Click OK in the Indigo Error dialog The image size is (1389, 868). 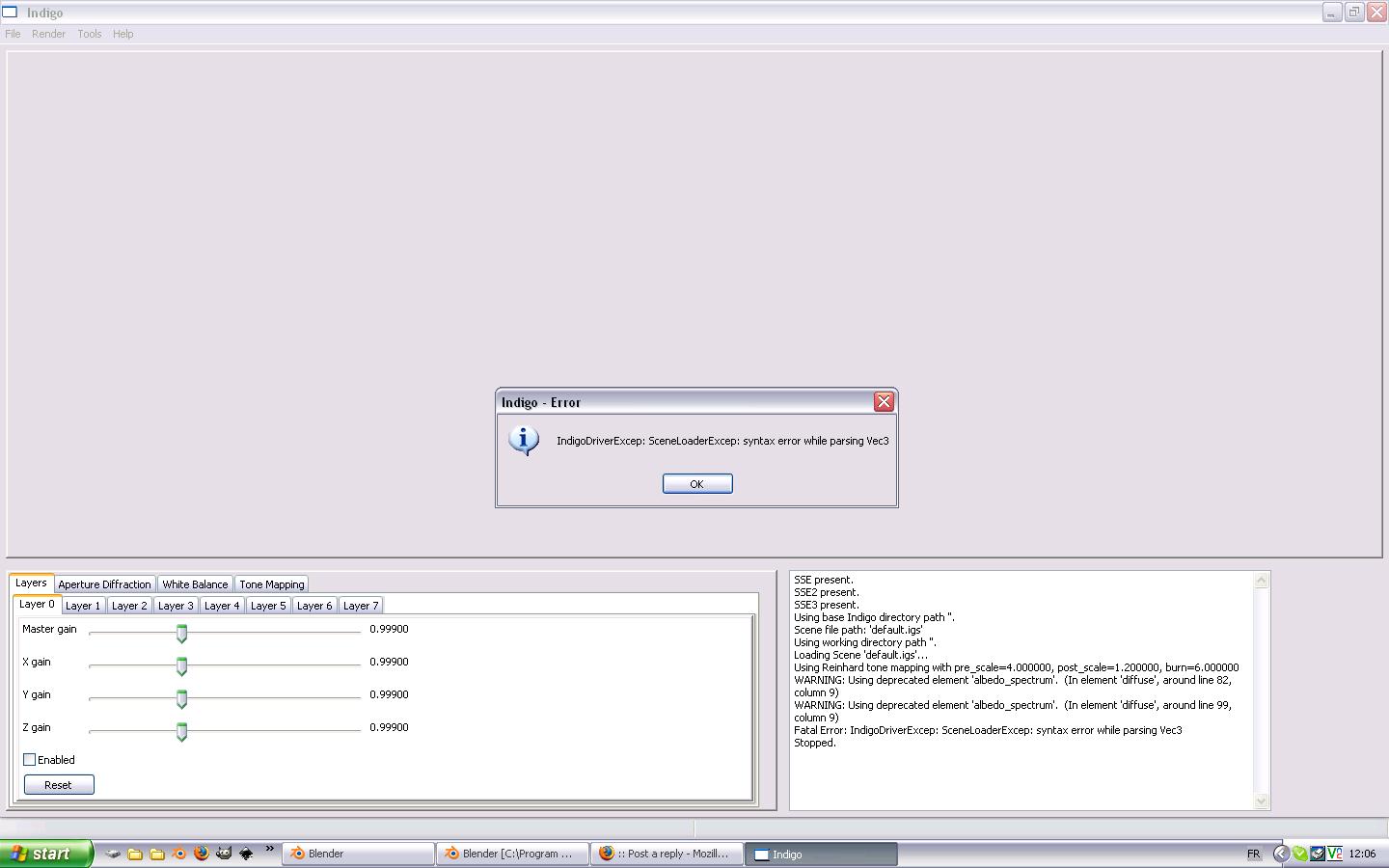(697, 484)
